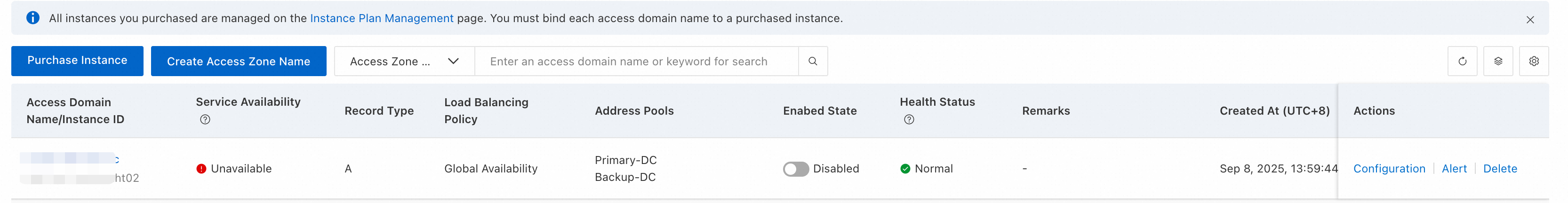Open the Instance Plan Management link
Image resolution: width=1568 pixels, height=203 pixels.
pos(382,18)
